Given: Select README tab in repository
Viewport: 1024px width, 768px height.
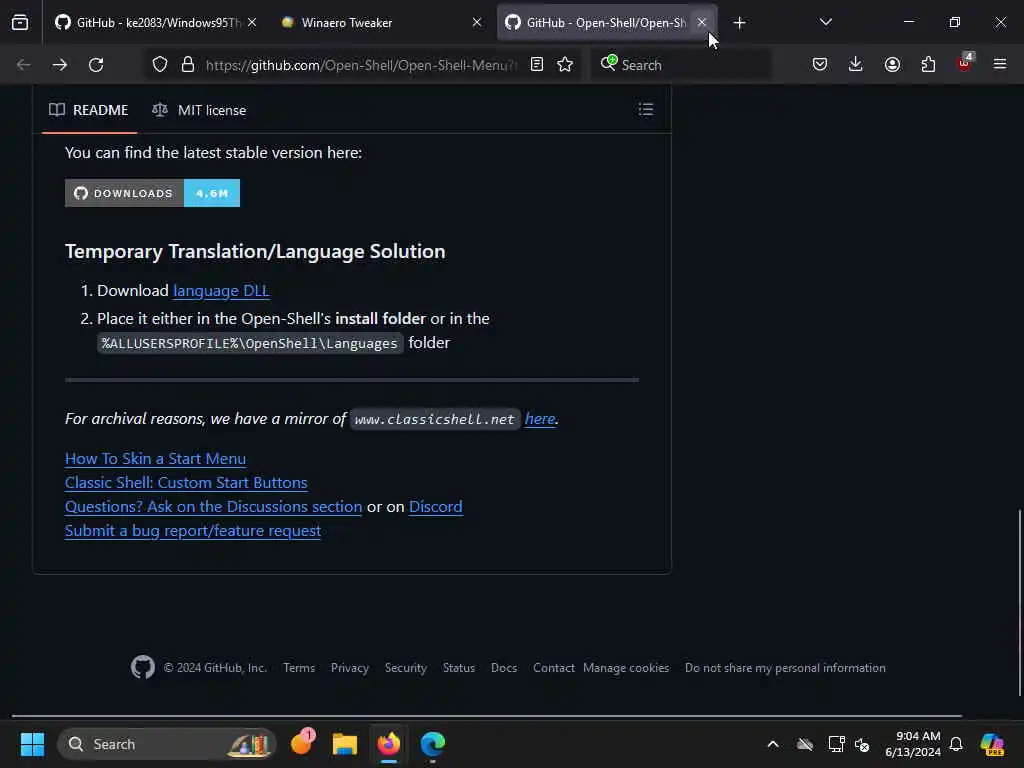Looking at the screenshot, I should 89,110.
